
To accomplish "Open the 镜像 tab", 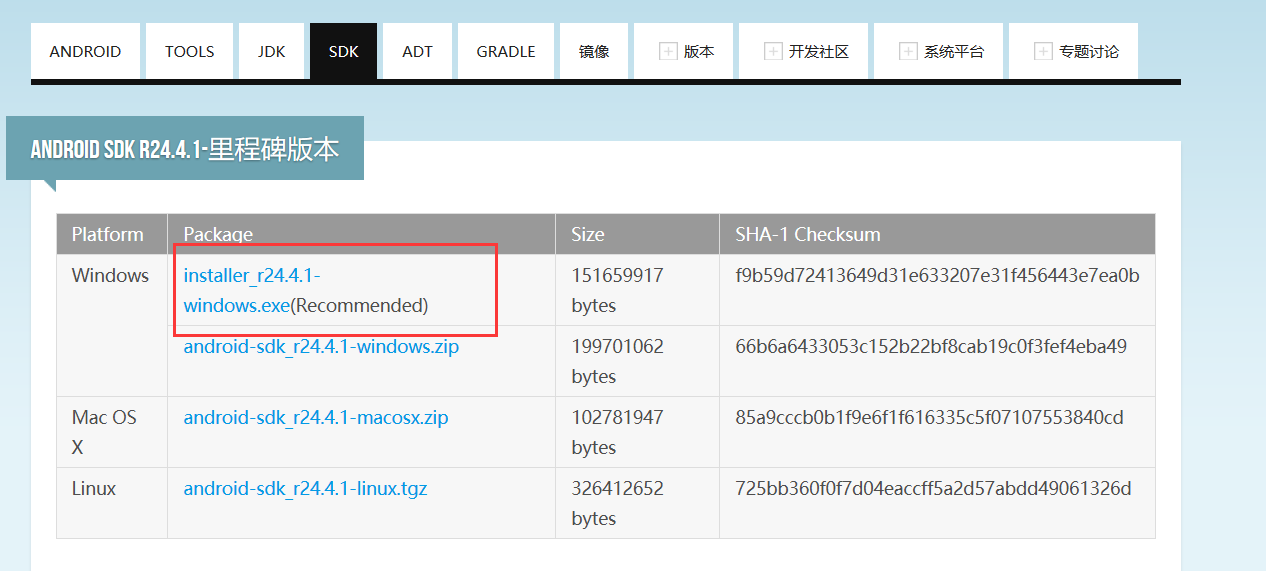I will 594,51.
